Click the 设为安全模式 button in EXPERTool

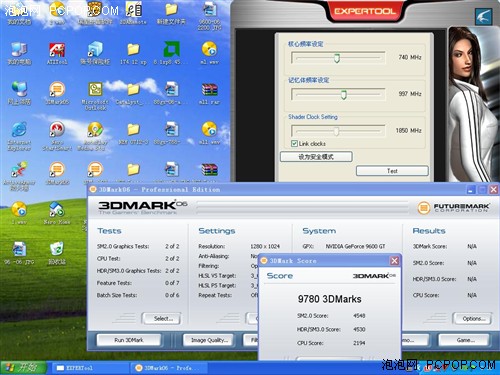(316, 157)
